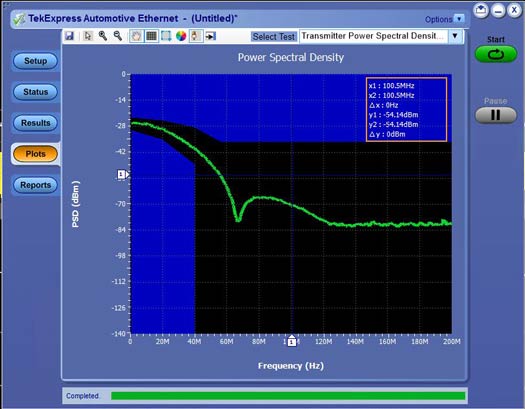Open the color wheel palette
This screenshot has width=525, height=409.
[181, 36]
